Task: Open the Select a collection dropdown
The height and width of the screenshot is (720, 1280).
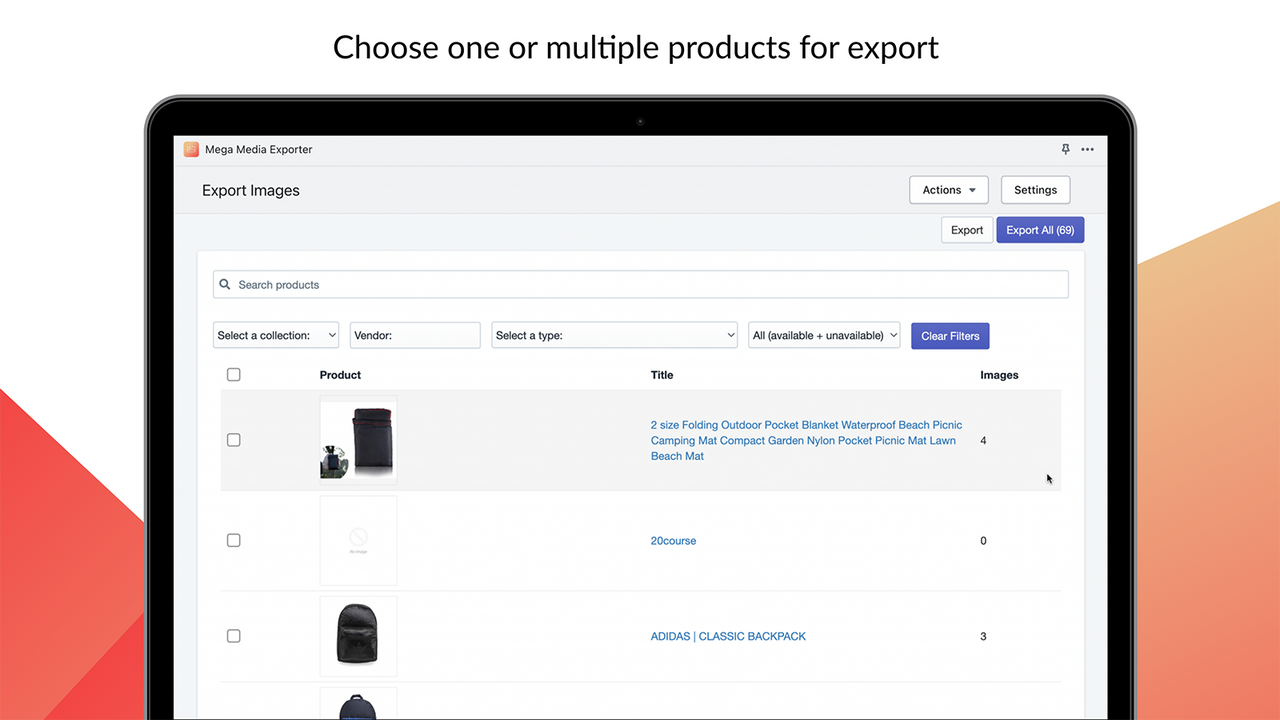Action: (x=275, y=335)
